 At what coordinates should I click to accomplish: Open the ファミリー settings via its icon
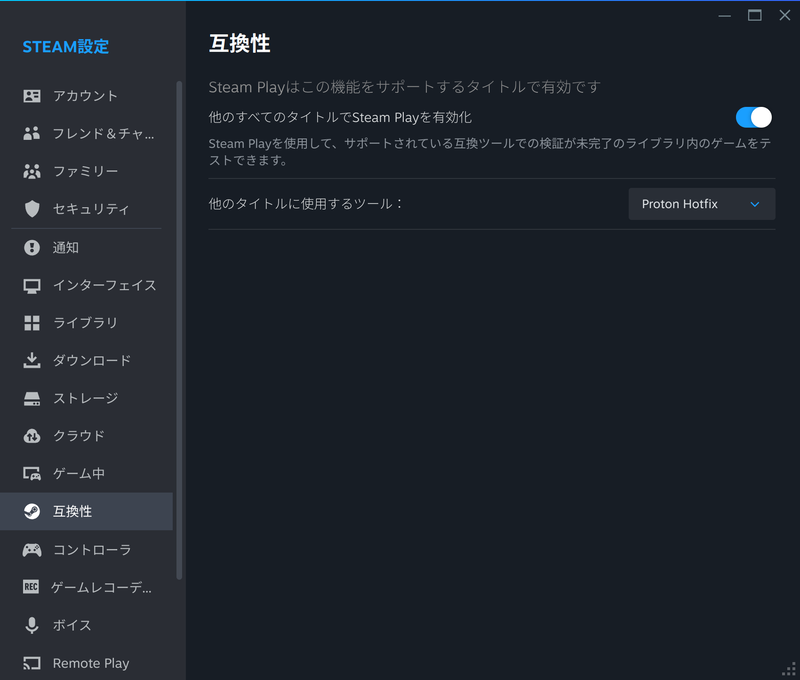(x=33, y=171)
